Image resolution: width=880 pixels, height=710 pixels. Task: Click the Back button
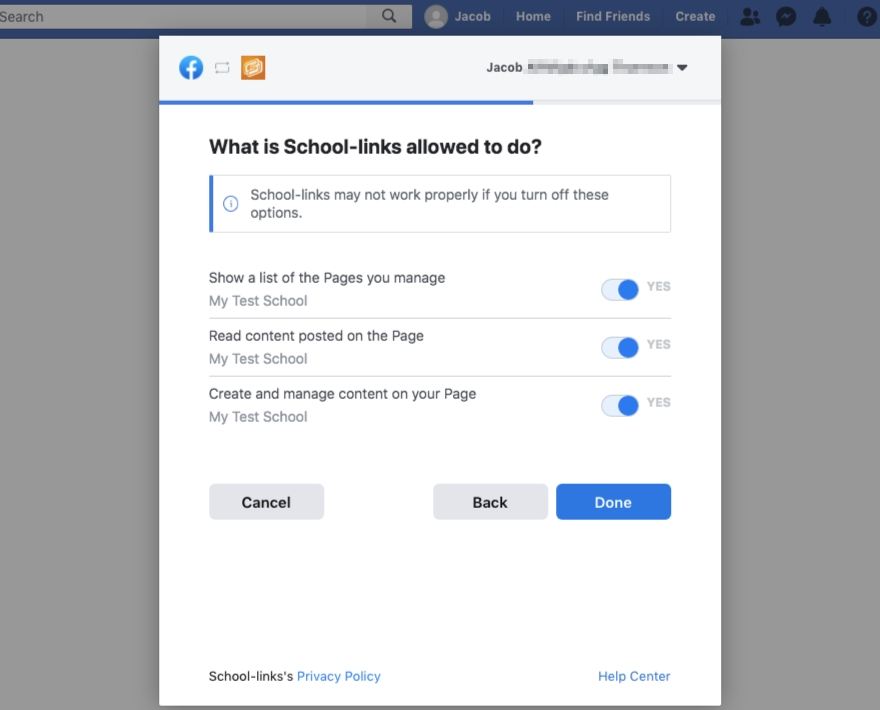click(x=490, y=502)
